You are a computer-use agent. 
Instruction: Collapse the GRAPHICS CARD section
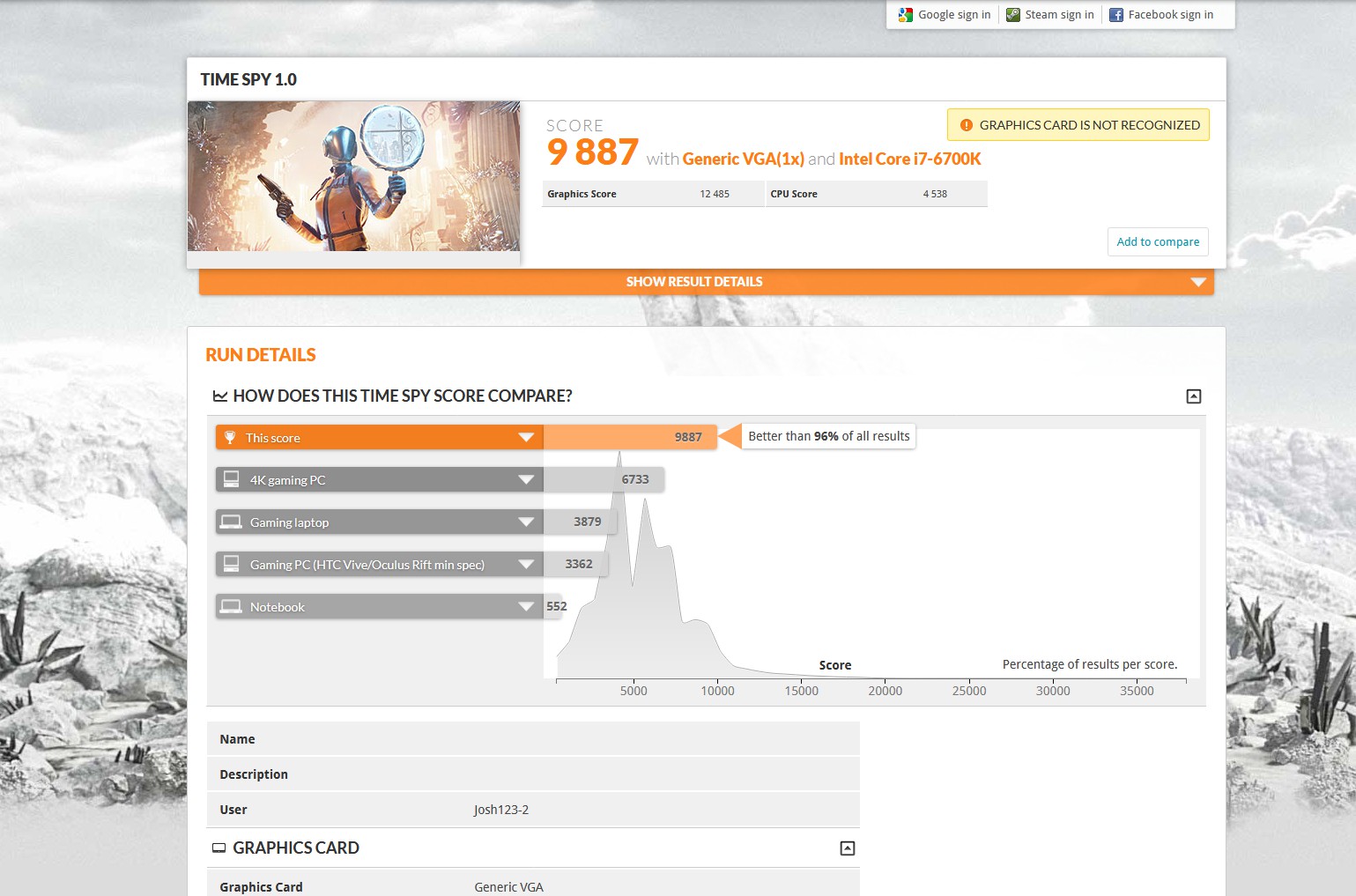tap(848, 848)
